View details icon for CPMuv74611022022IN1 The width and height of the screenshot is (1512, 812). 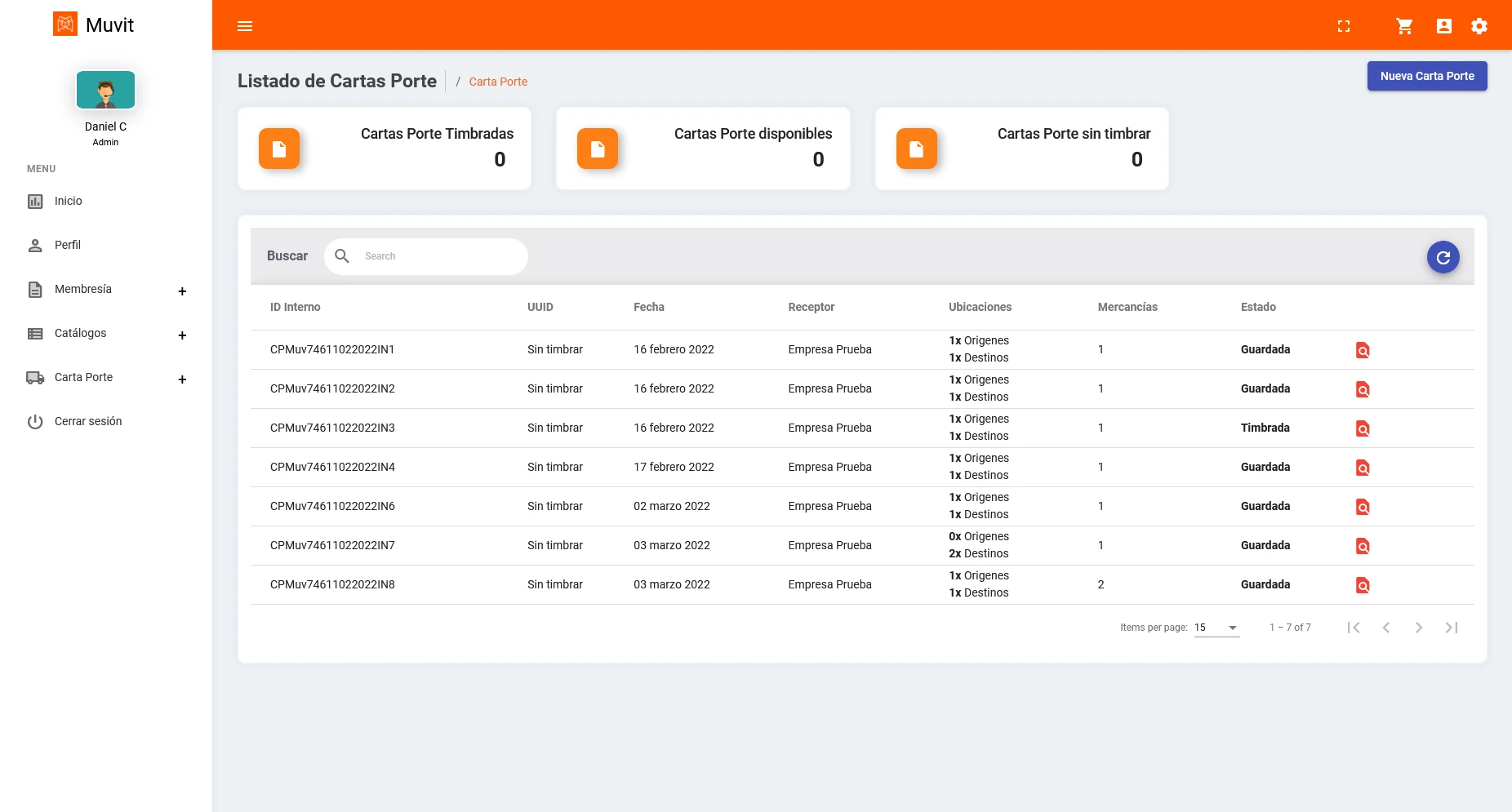[x=1363, y=350]
